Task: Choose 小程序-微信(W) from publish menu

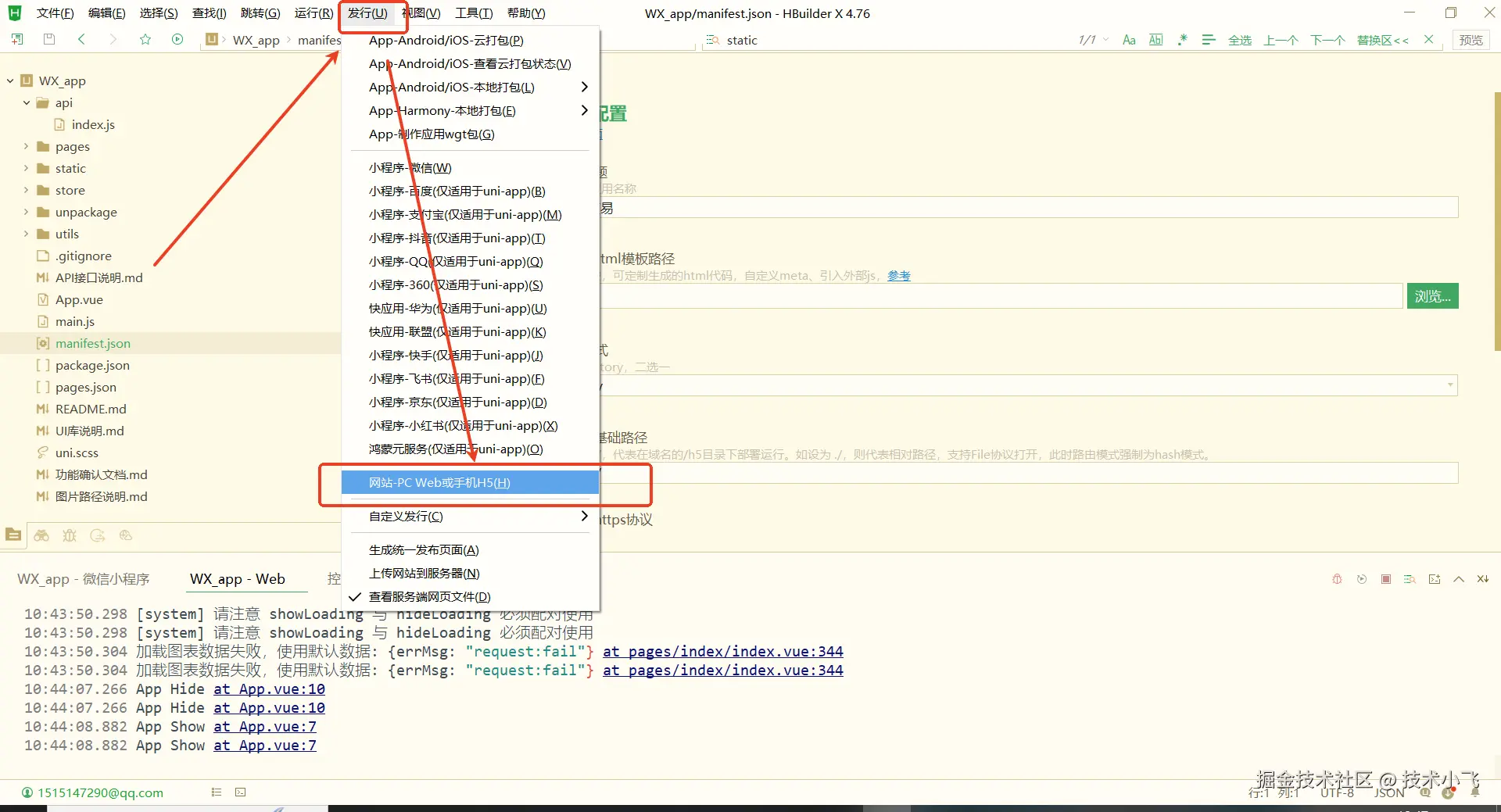Action: click(471, 168)
